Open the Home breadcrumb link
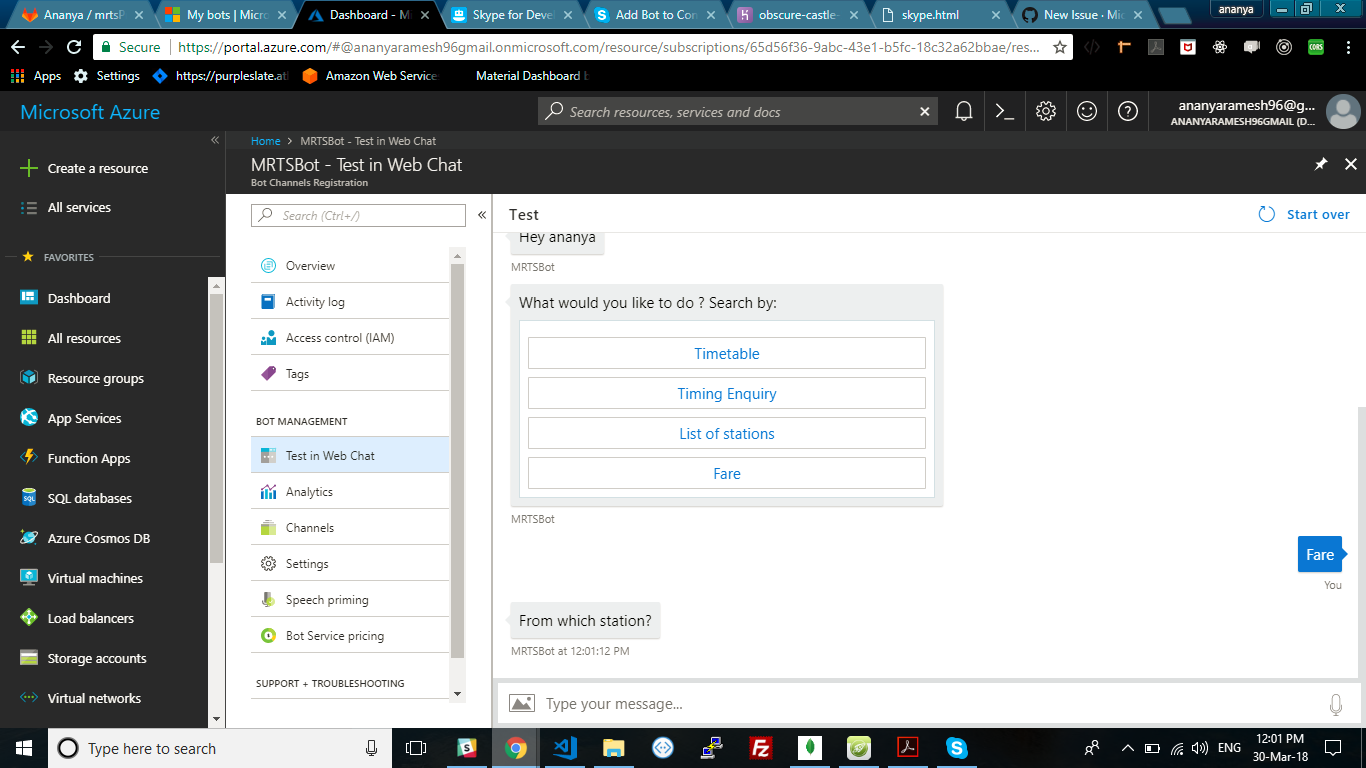This screenshot has height=768, width=1366. point(266,140)
